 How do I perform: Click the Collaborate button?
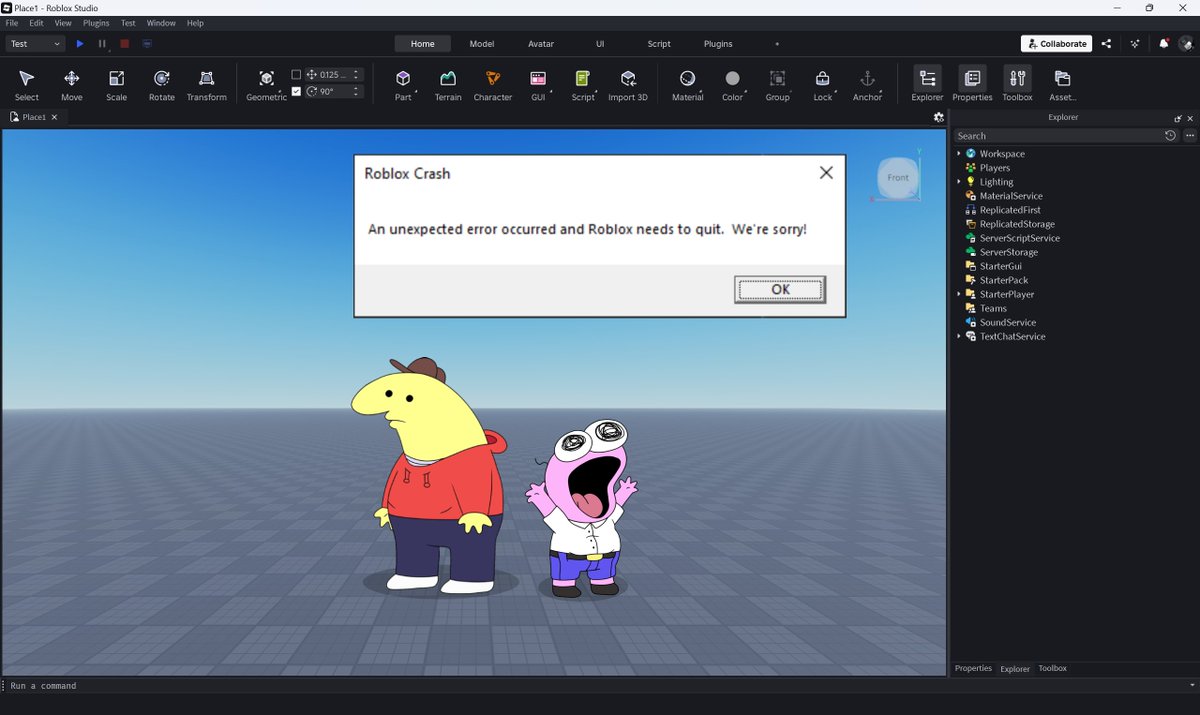[1056, 44]
